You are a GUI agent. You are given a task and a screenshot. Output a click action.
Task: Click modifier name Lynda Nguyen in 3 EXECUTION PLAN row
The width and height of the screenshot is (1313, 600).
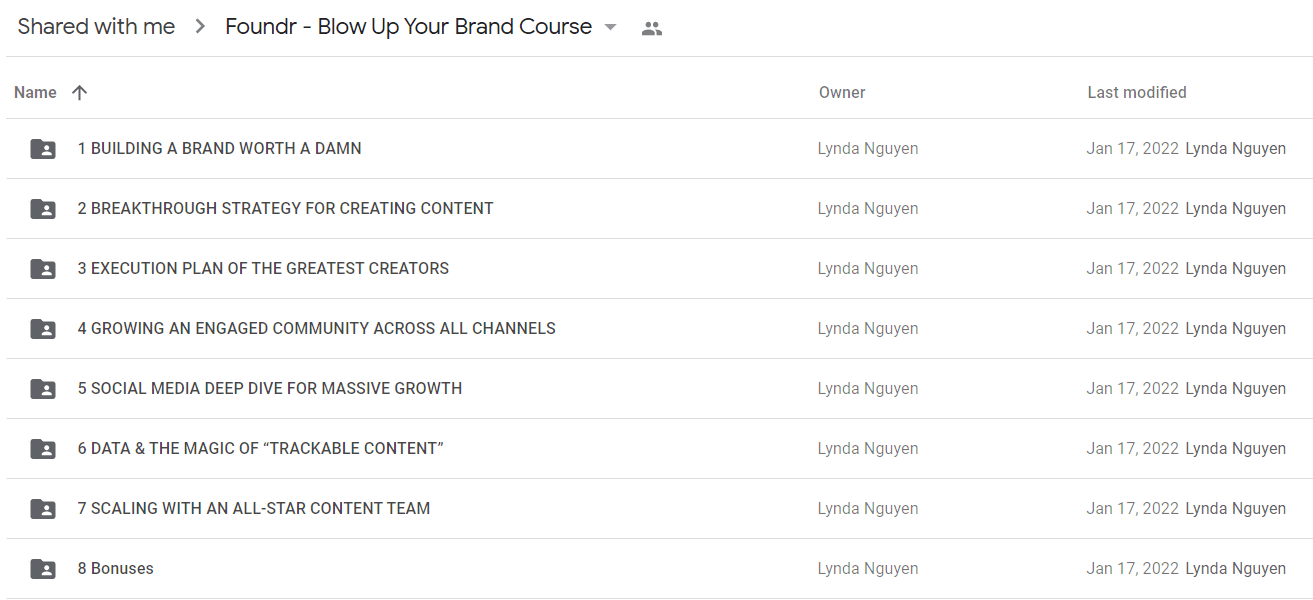point(1236,268)
